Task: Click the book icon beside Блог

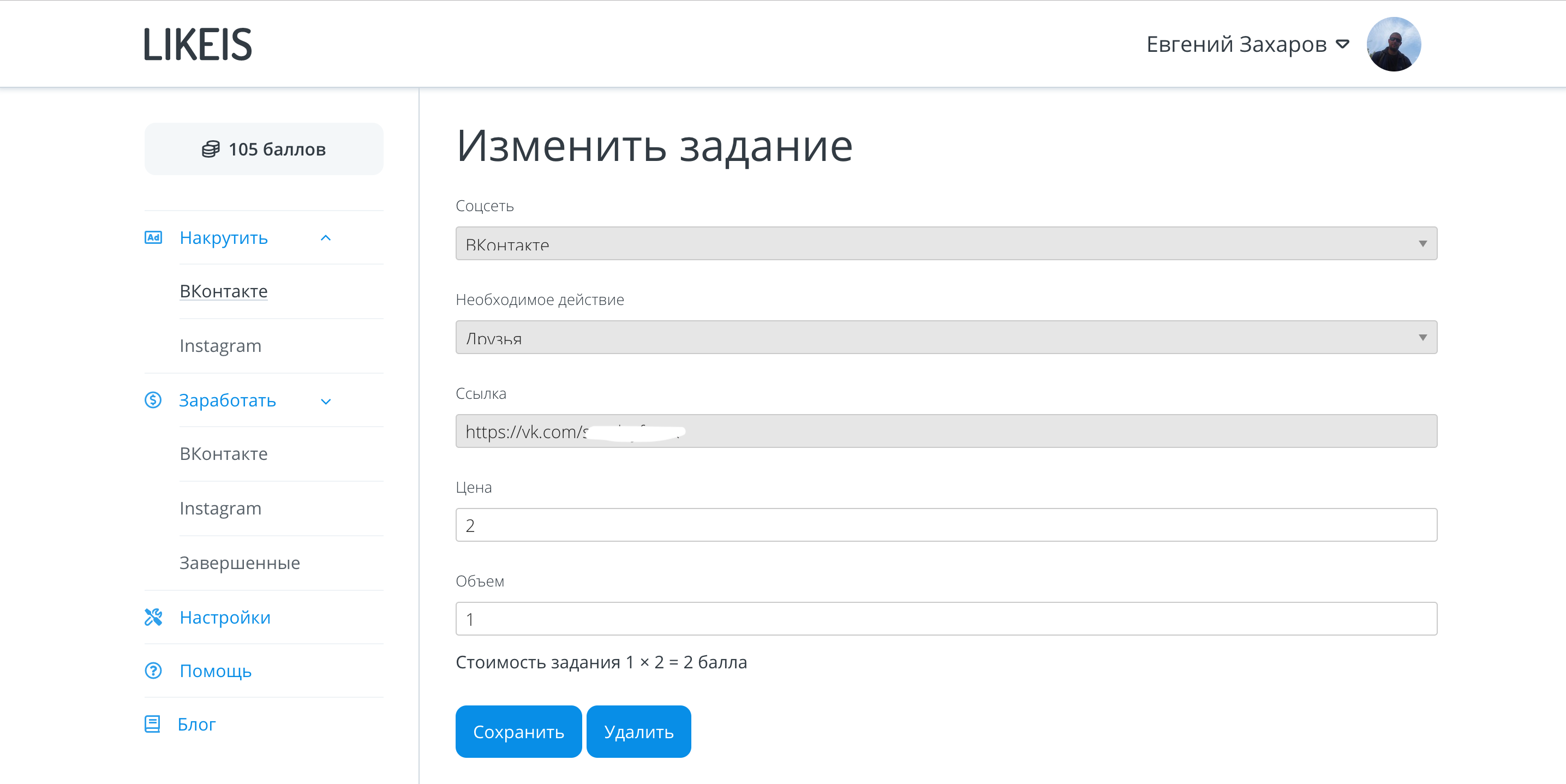Action: 152,724
